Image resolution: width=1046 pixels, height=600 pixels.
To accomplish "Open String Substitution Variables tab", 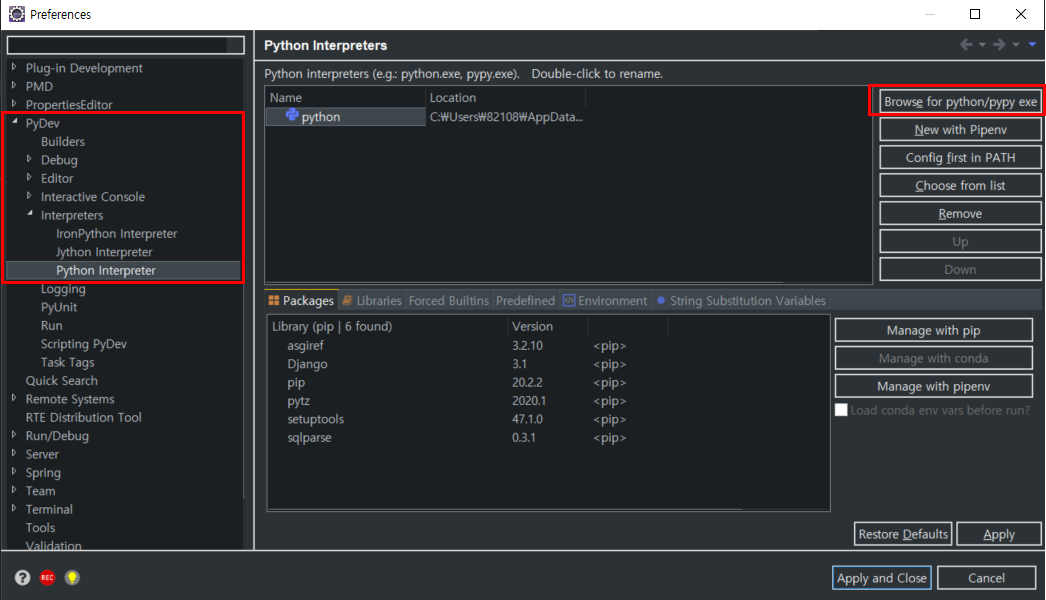I will 741,300.
